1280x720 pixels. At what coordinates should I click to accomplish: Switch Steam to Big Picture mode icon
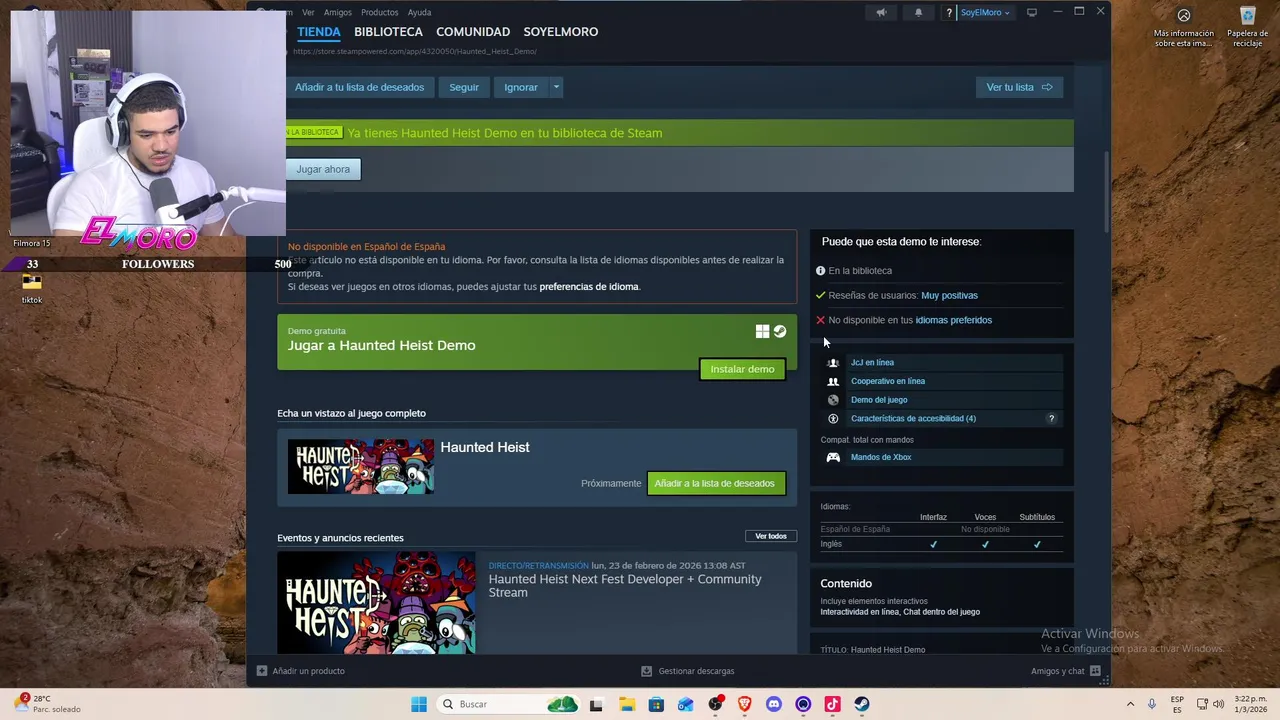[1031, 12]
